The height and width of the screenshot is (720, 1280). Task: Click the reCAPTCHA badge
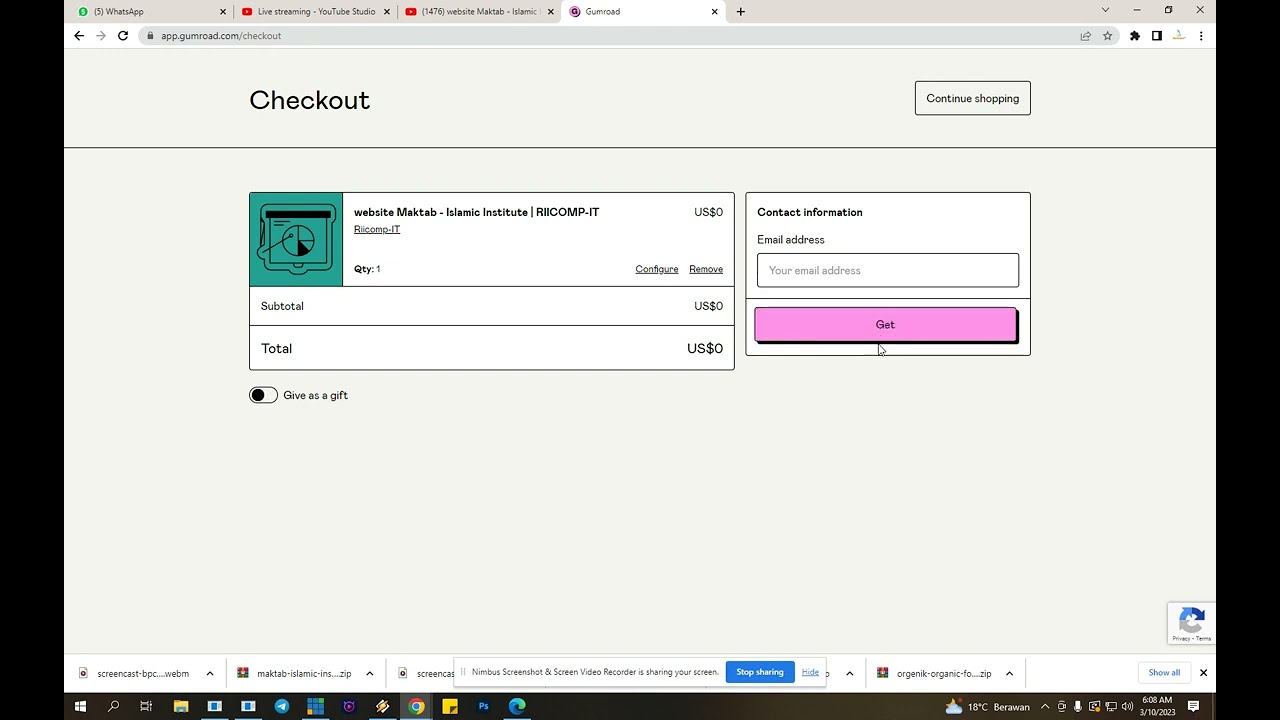[x=1191, y=623]
